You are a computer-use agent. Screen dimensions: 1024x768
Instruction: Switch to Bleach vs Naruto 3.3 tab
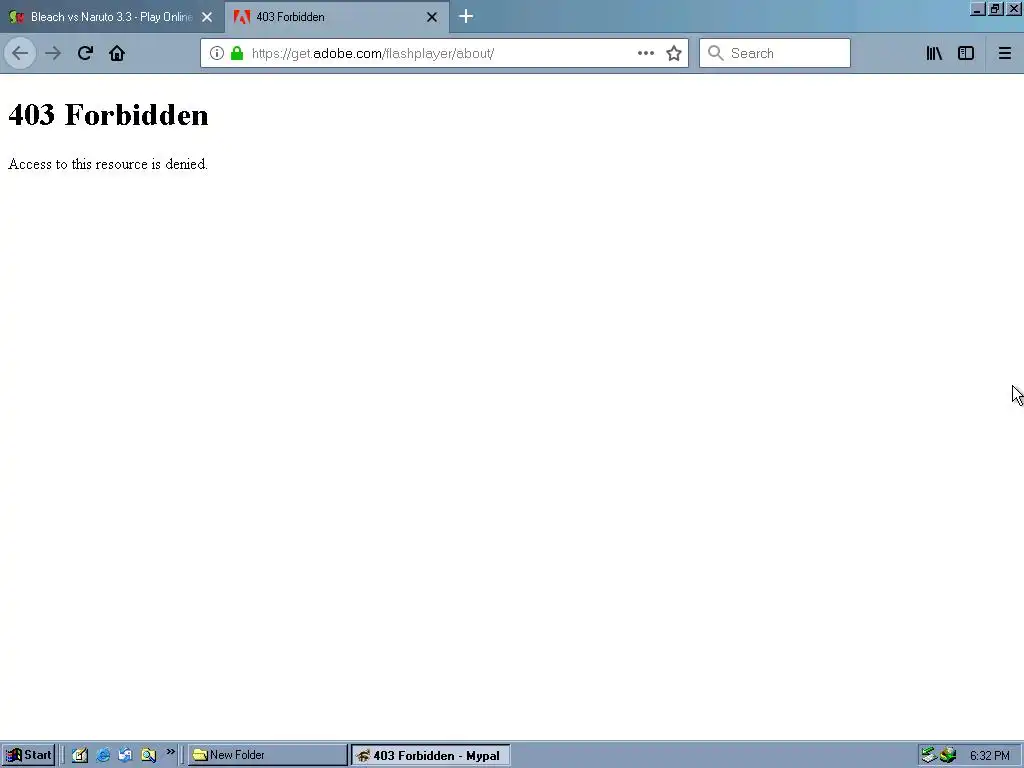point(112,17)
